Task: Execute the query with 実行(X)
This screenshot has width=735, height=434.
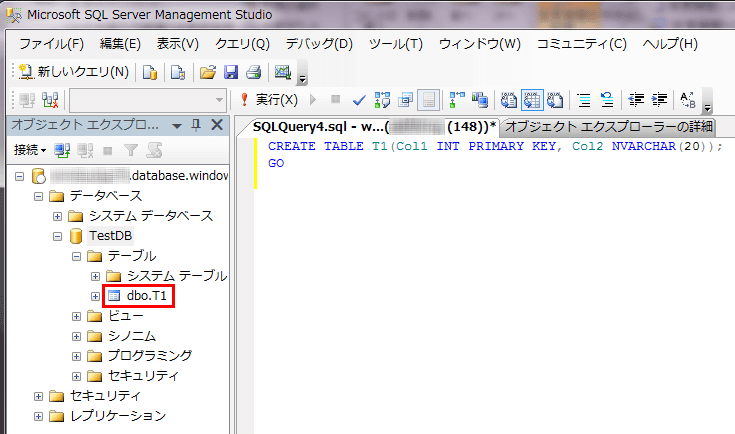Action: pyautogui.click(x=269, y=100)
